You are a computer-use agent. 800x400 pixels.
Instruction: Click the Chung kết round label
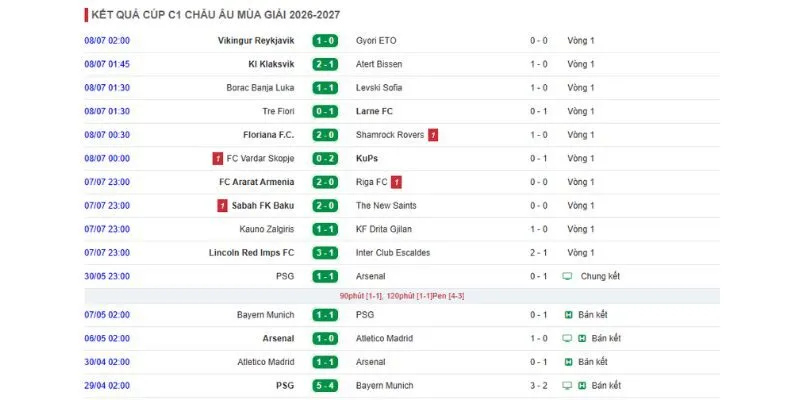[x=600, y=276]
